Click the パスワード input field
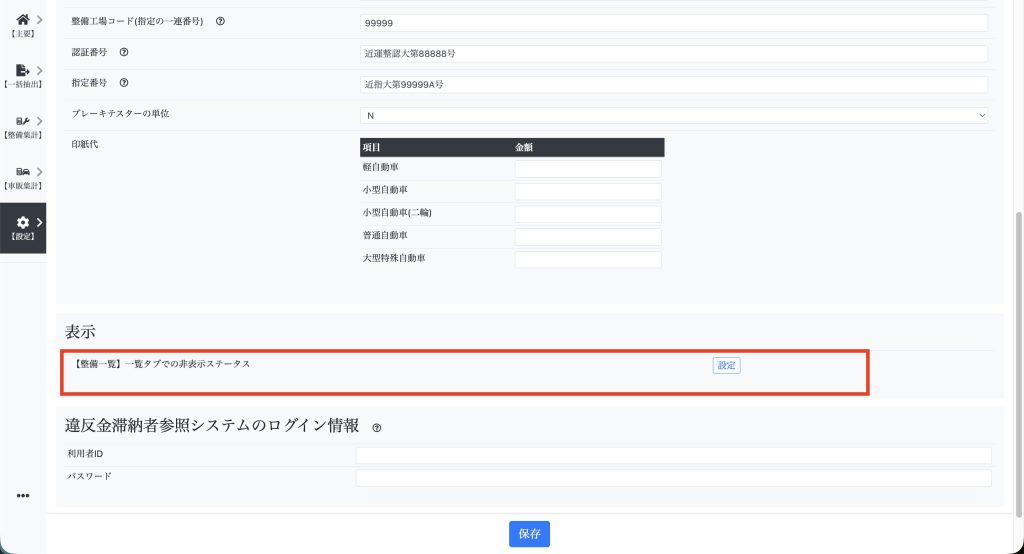 pos(674,478)
